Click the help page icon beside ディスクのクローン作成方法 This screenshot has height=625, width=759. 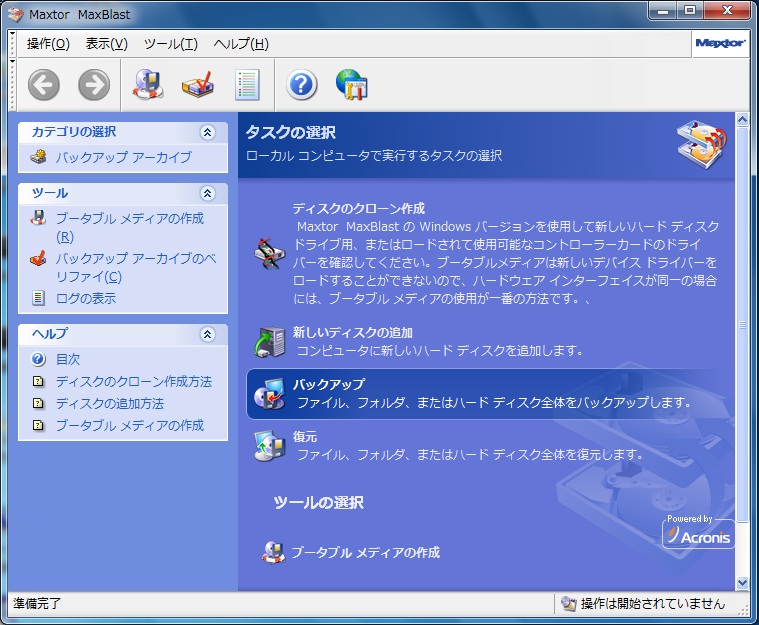point(38,381)
